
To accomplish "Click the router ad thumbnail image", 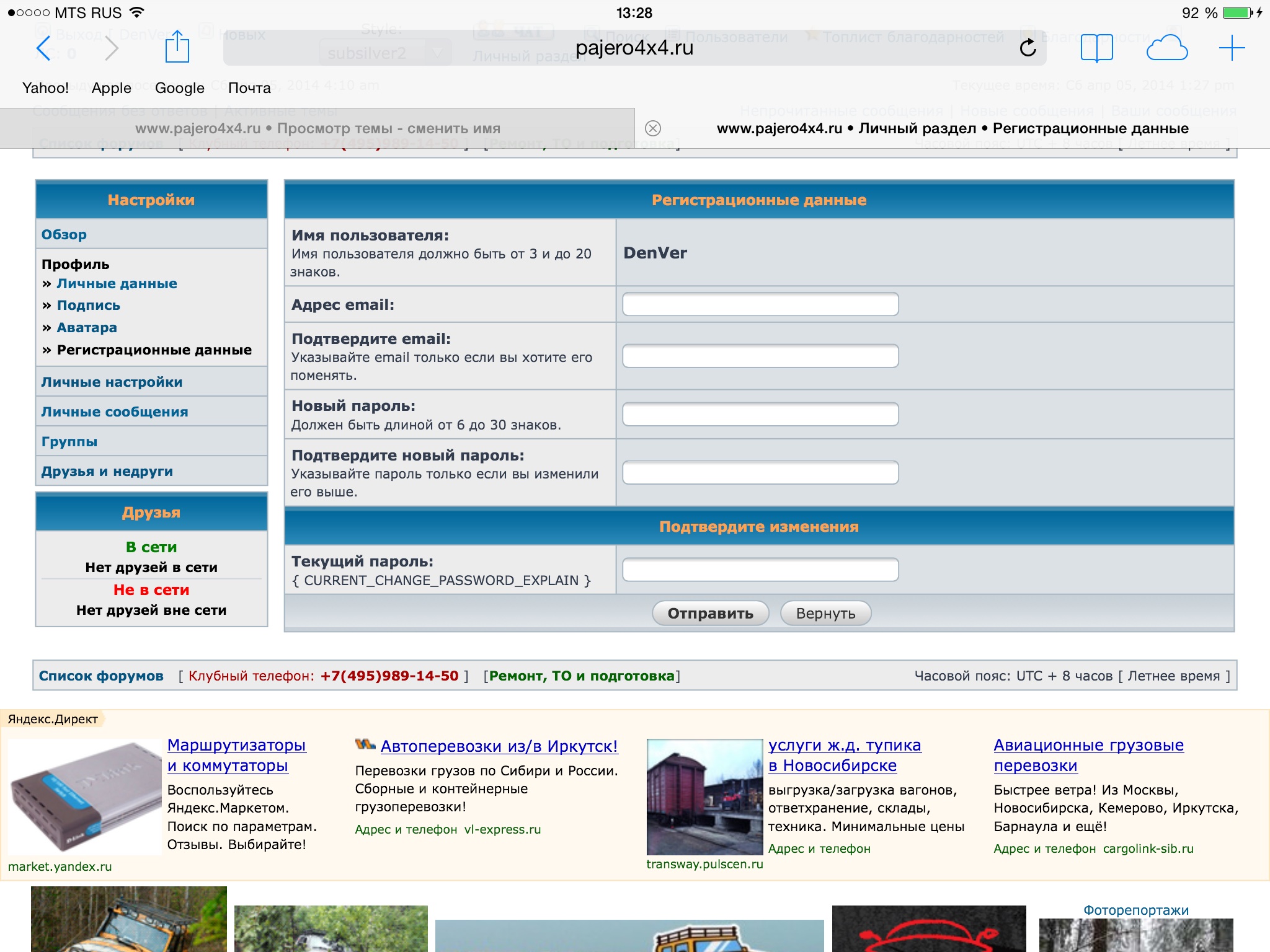I will (85, 796).
